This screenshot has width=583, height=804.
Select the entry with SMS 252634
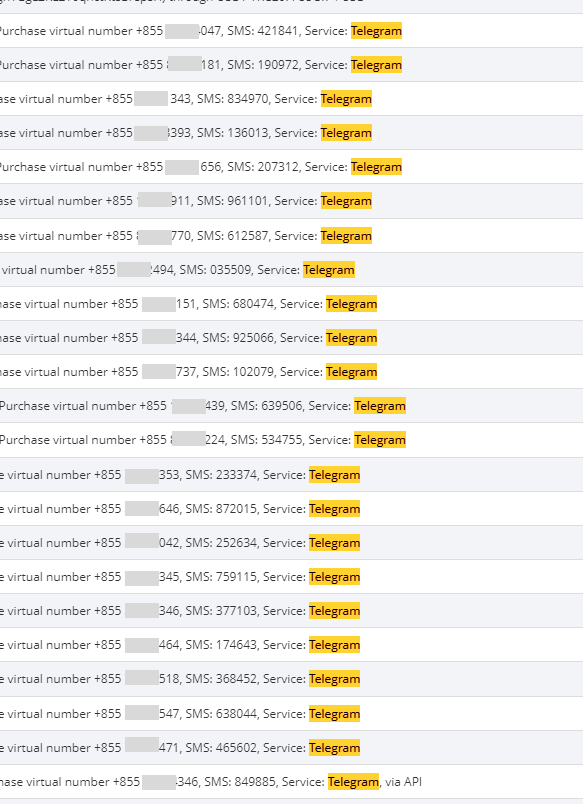[291, 542]
